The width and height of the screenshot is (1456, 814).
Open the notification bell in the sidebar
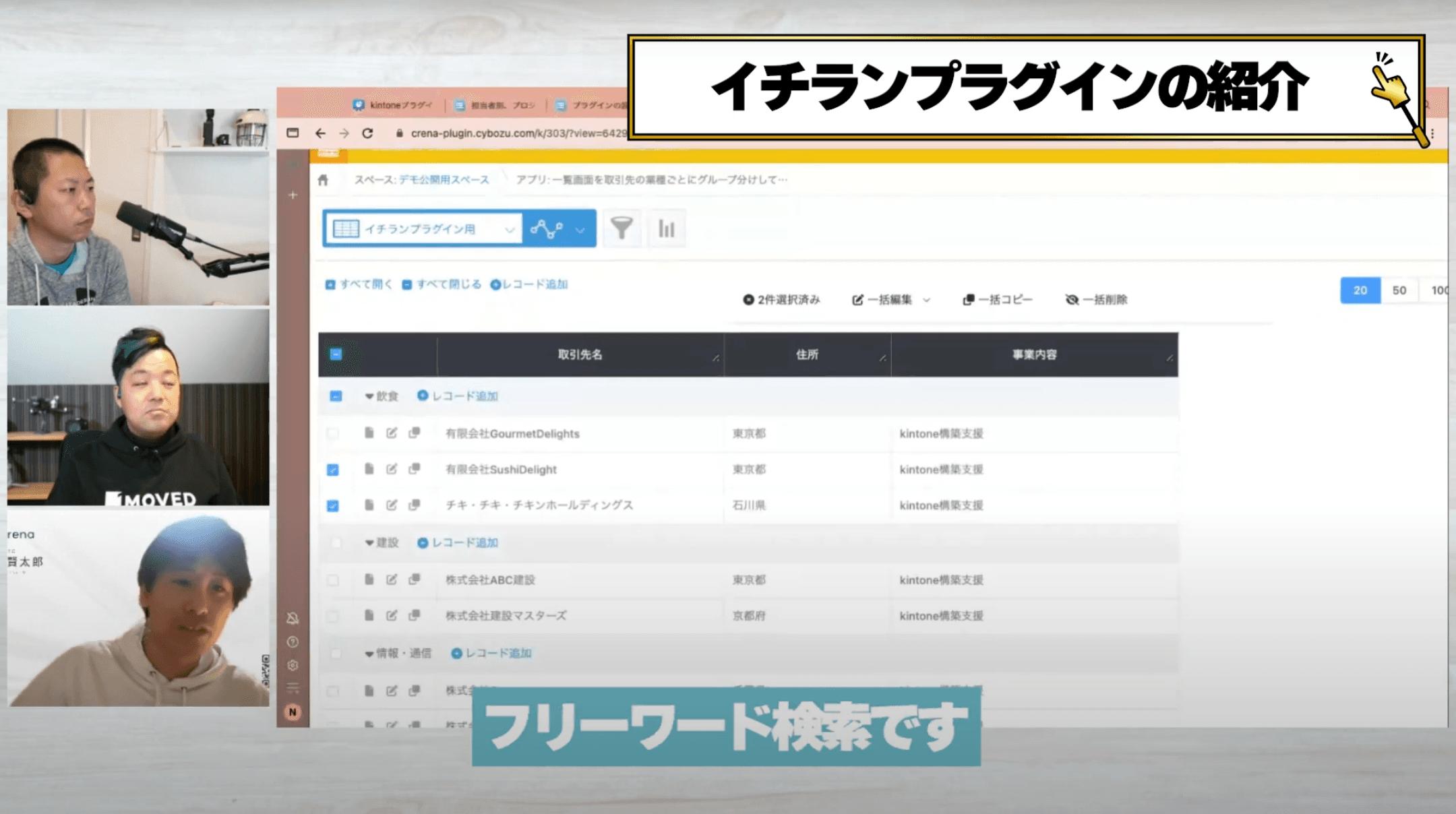coord(293,618)
